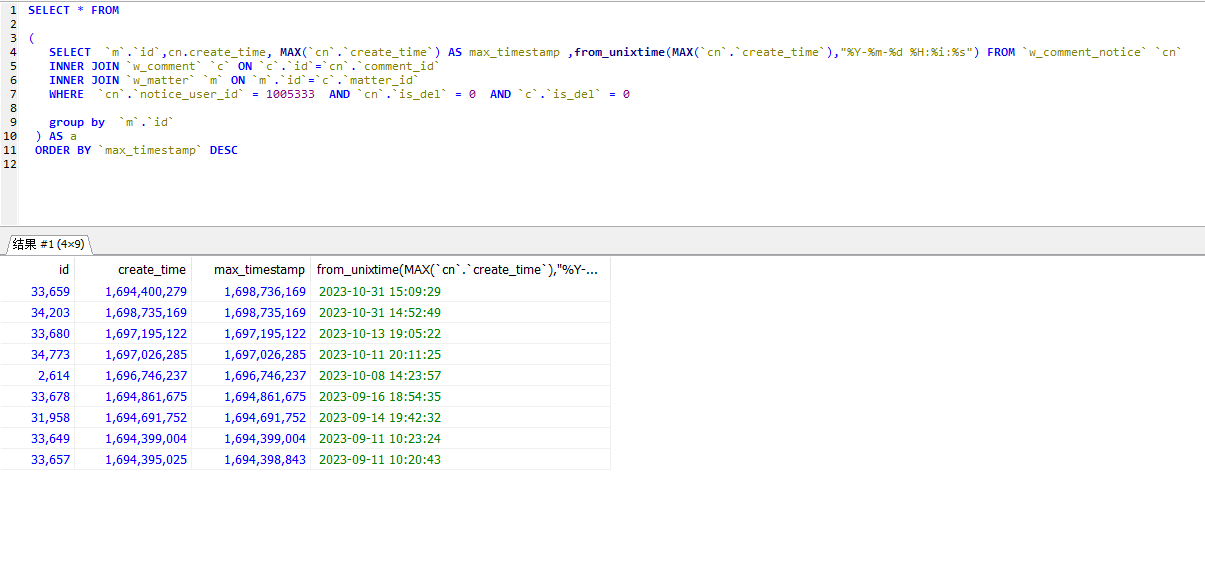Click max_timestamp value 1,698,736,169
This screenshot has width=1205, height=561.
pyautogui.click(x=265, y=292)
